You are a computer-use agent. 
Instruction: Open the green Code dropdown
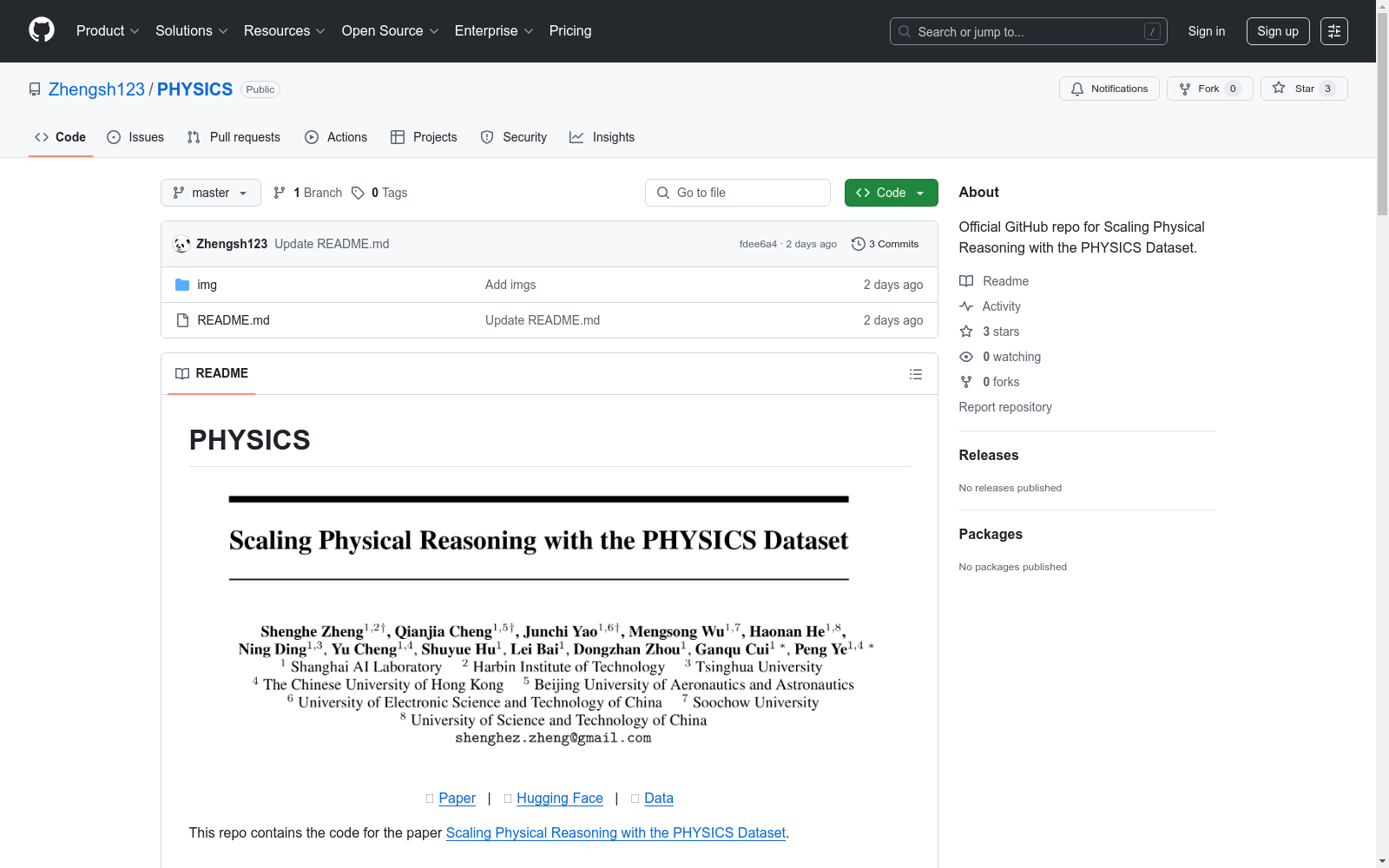click(x=891, y=193)
